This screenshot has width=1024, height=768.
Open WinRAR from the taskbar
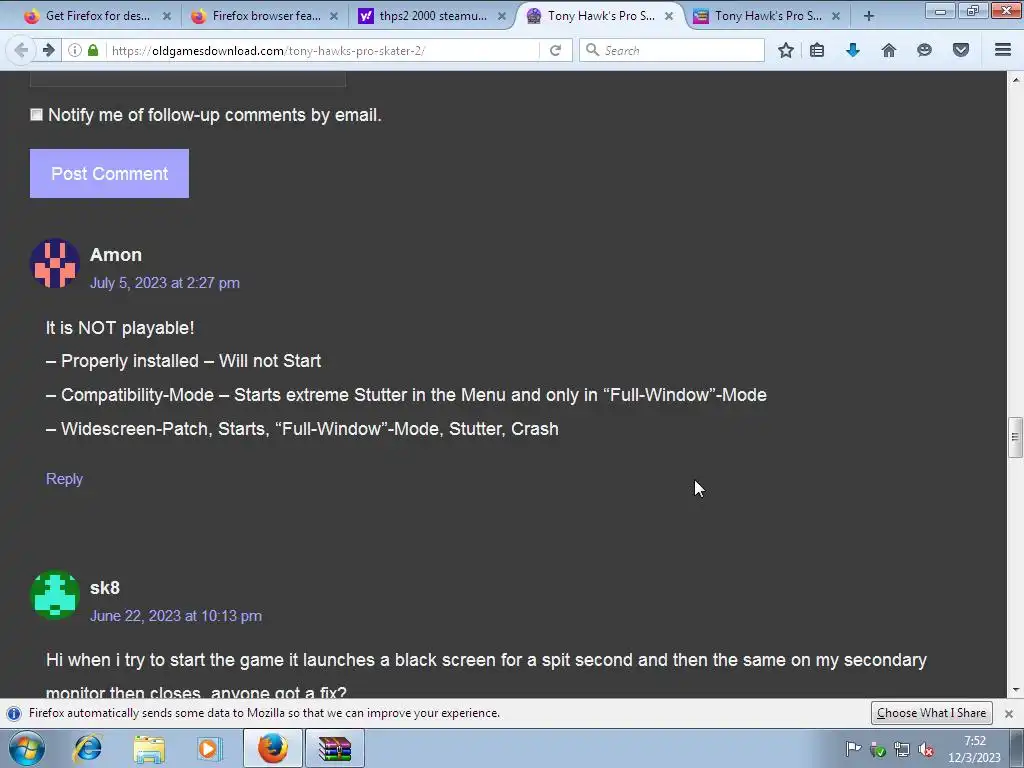pos(335,748)
